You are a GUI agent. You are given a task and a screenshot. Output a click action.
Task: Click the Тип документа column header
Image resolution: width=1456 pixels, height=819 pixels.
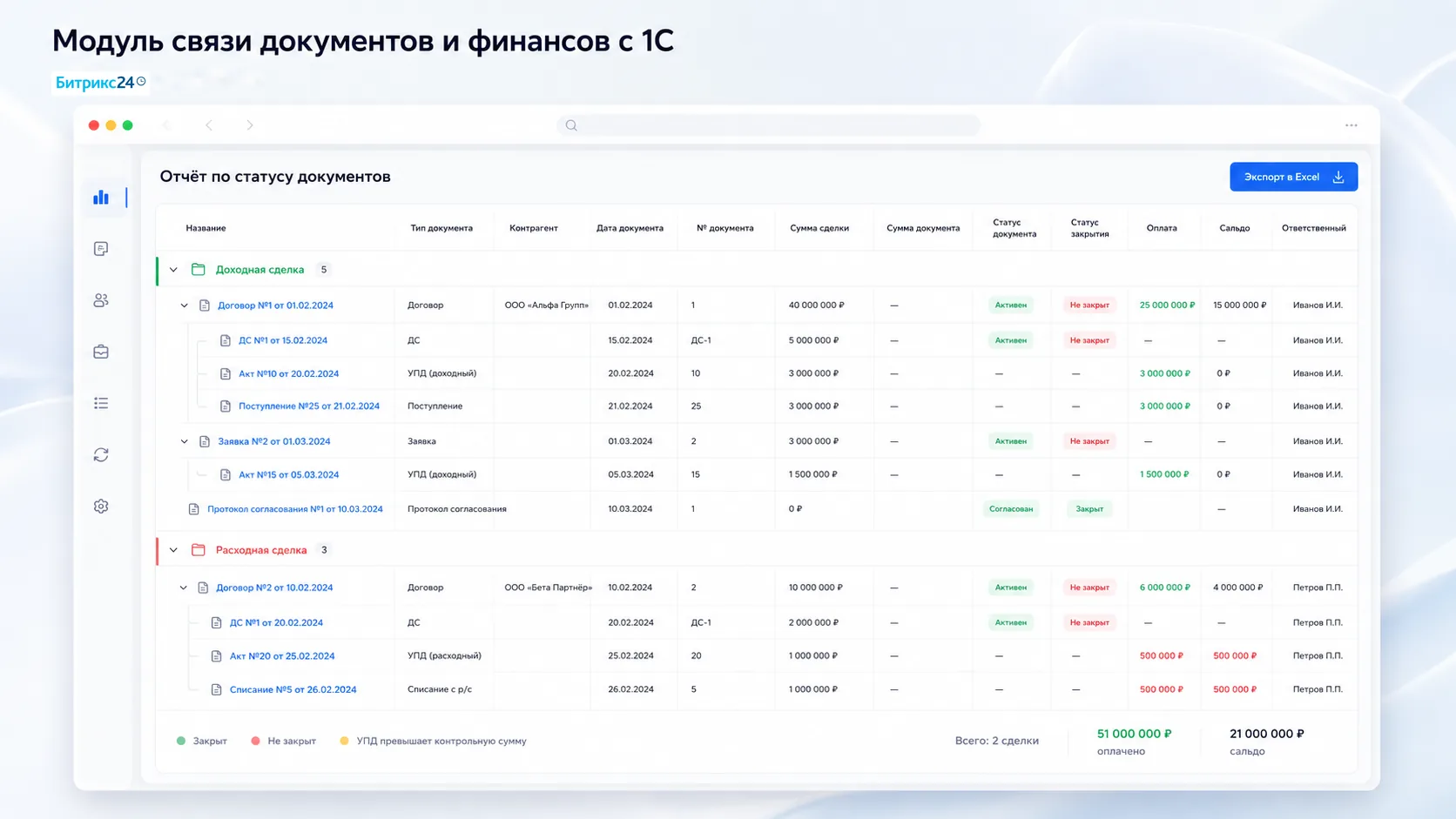442,228
